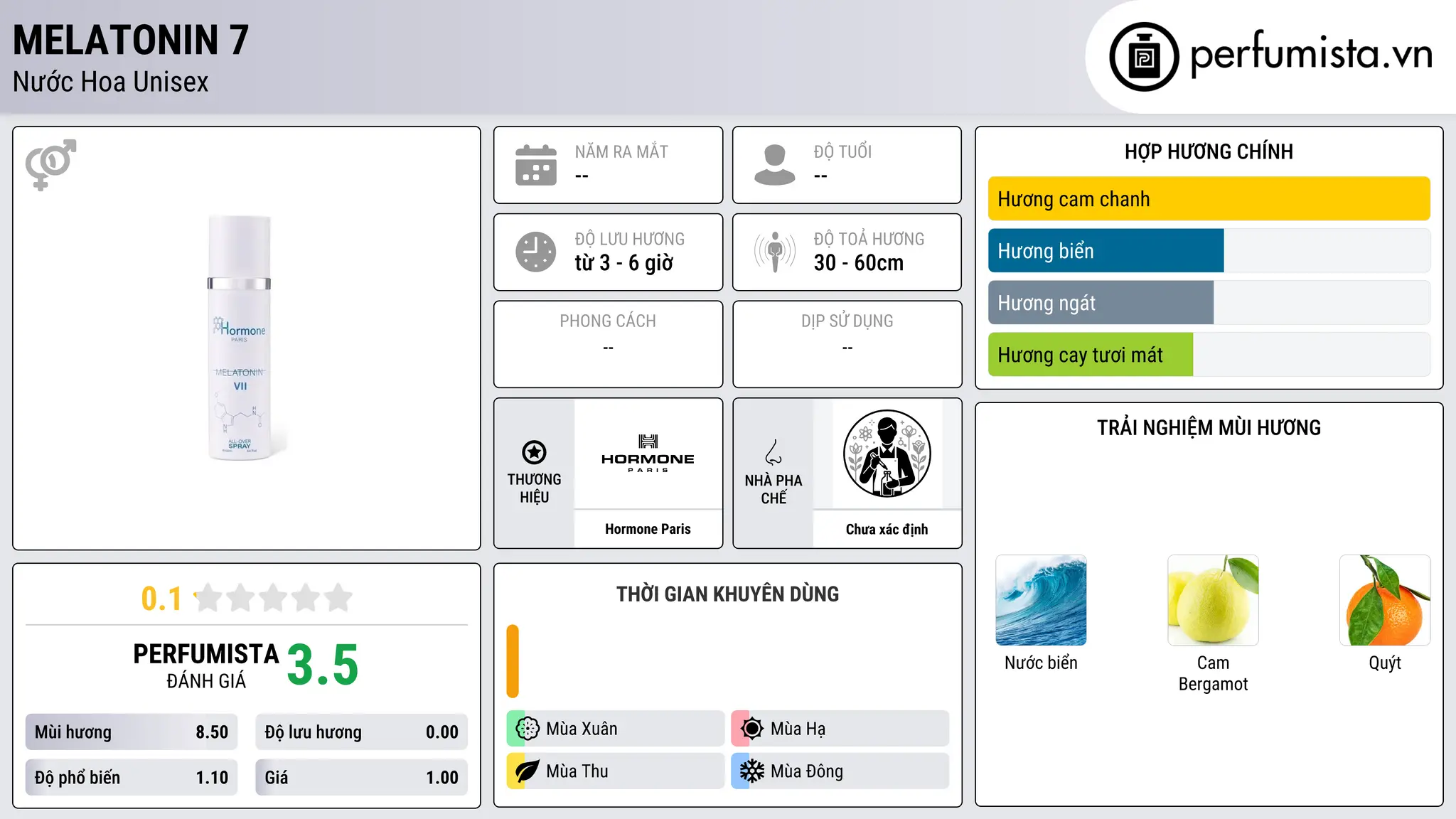Viewport: 1456px width, 819px height.
Task: Select the Mùa Đông season label
Action: pos(807,771)
